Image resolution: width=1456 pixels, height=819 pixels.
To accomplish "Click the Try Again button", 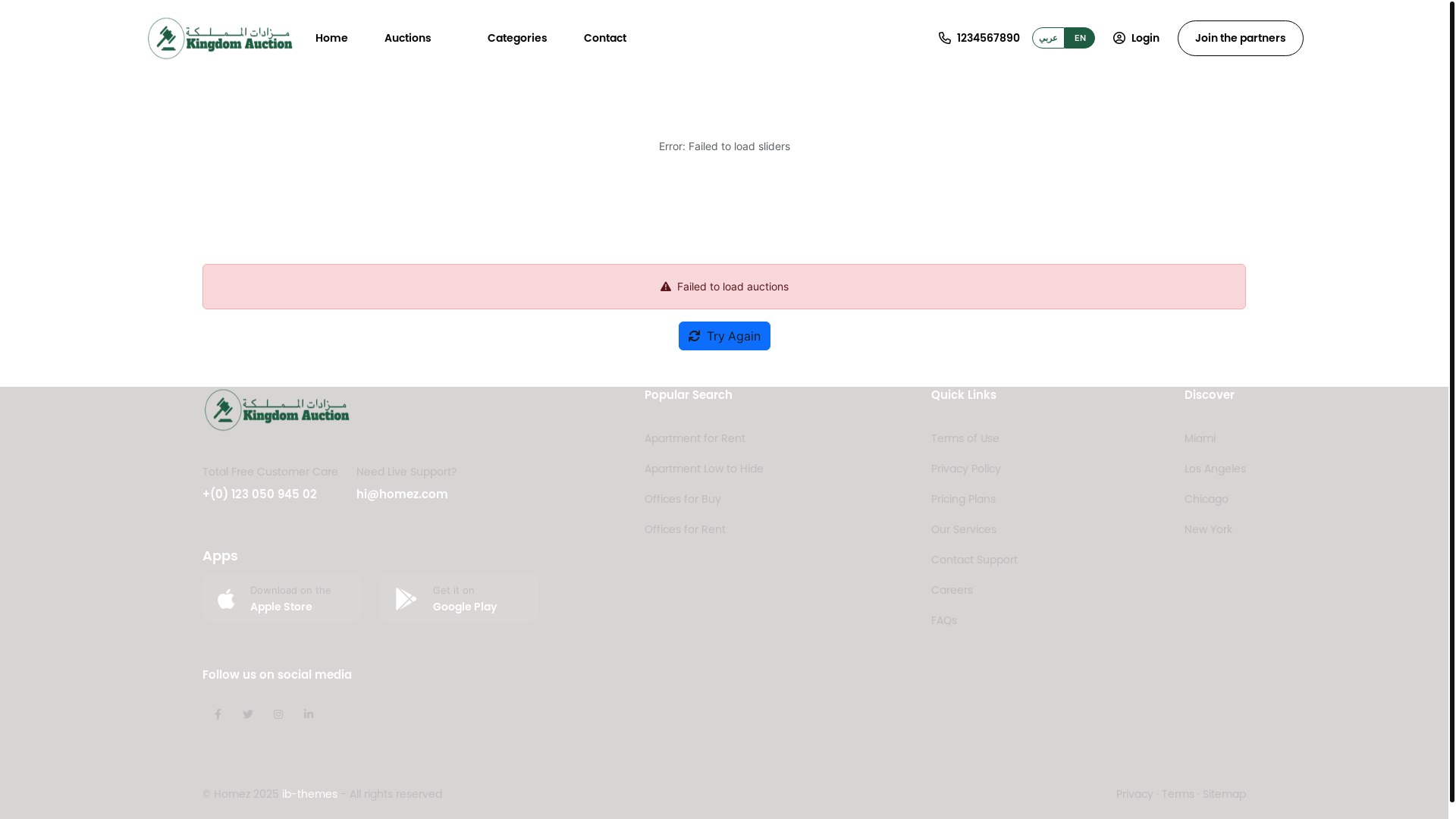I will [x=724, y=336].
